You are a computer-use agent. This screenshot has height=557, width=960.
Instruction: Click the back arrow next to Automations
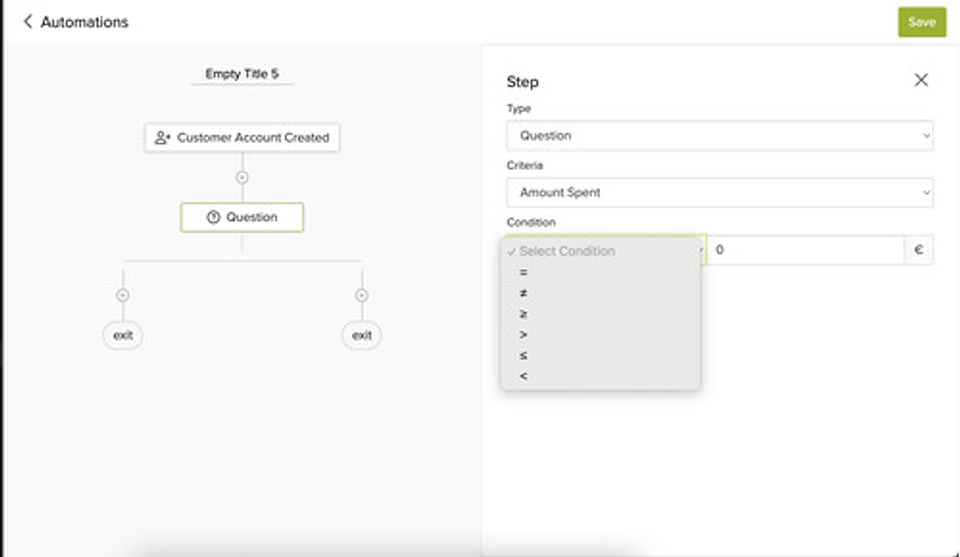pyautogui.click(x=27, y=21)
